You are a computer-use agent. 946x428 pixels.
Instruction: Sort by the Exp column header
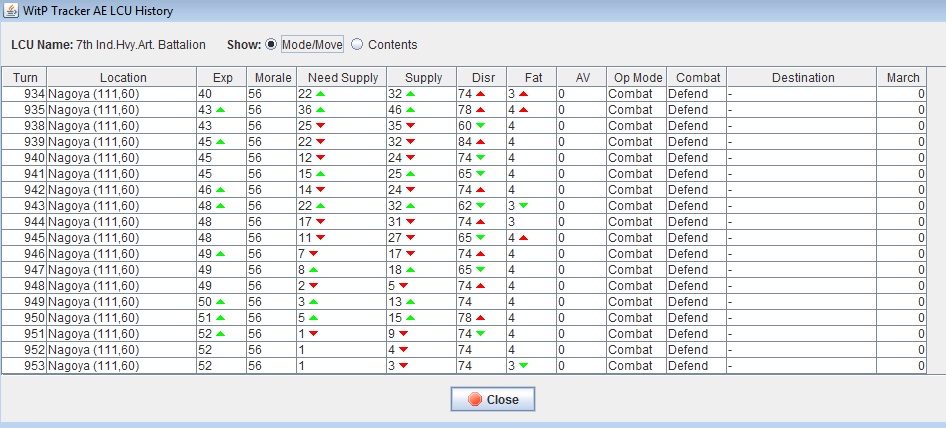click(222, 77)
